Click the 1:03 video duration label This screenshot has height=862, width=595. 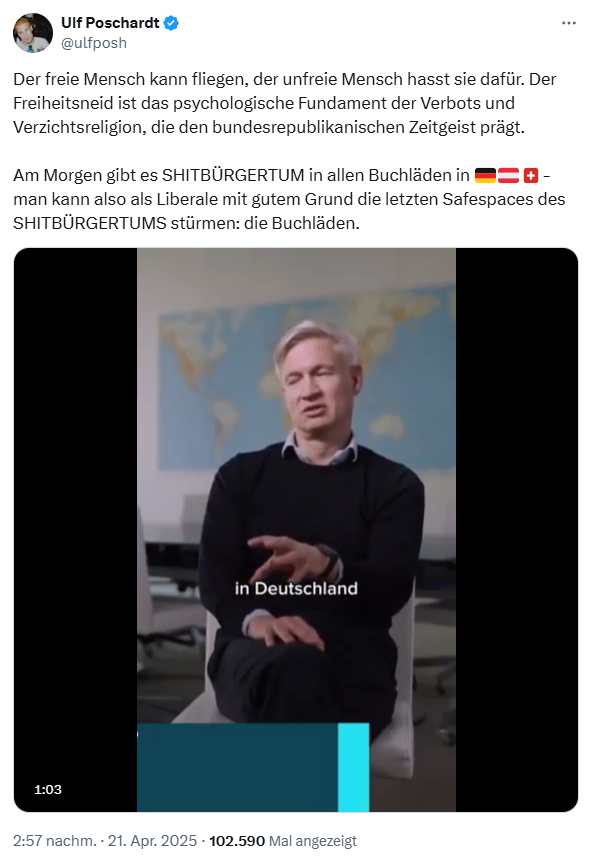tap(48, 790)
